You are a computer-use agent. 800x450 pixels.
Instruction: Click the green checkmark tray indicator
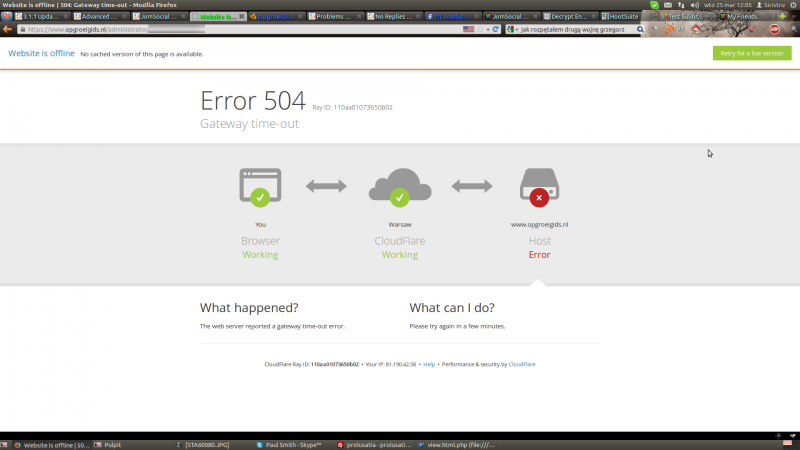pyautogui.click(x=654, y=5)
